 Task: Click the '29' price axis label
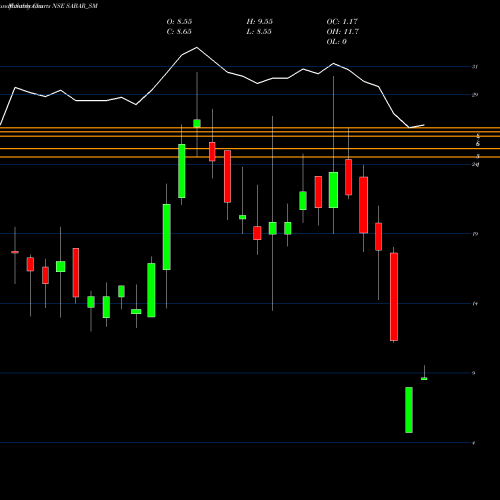coord(475,95)
